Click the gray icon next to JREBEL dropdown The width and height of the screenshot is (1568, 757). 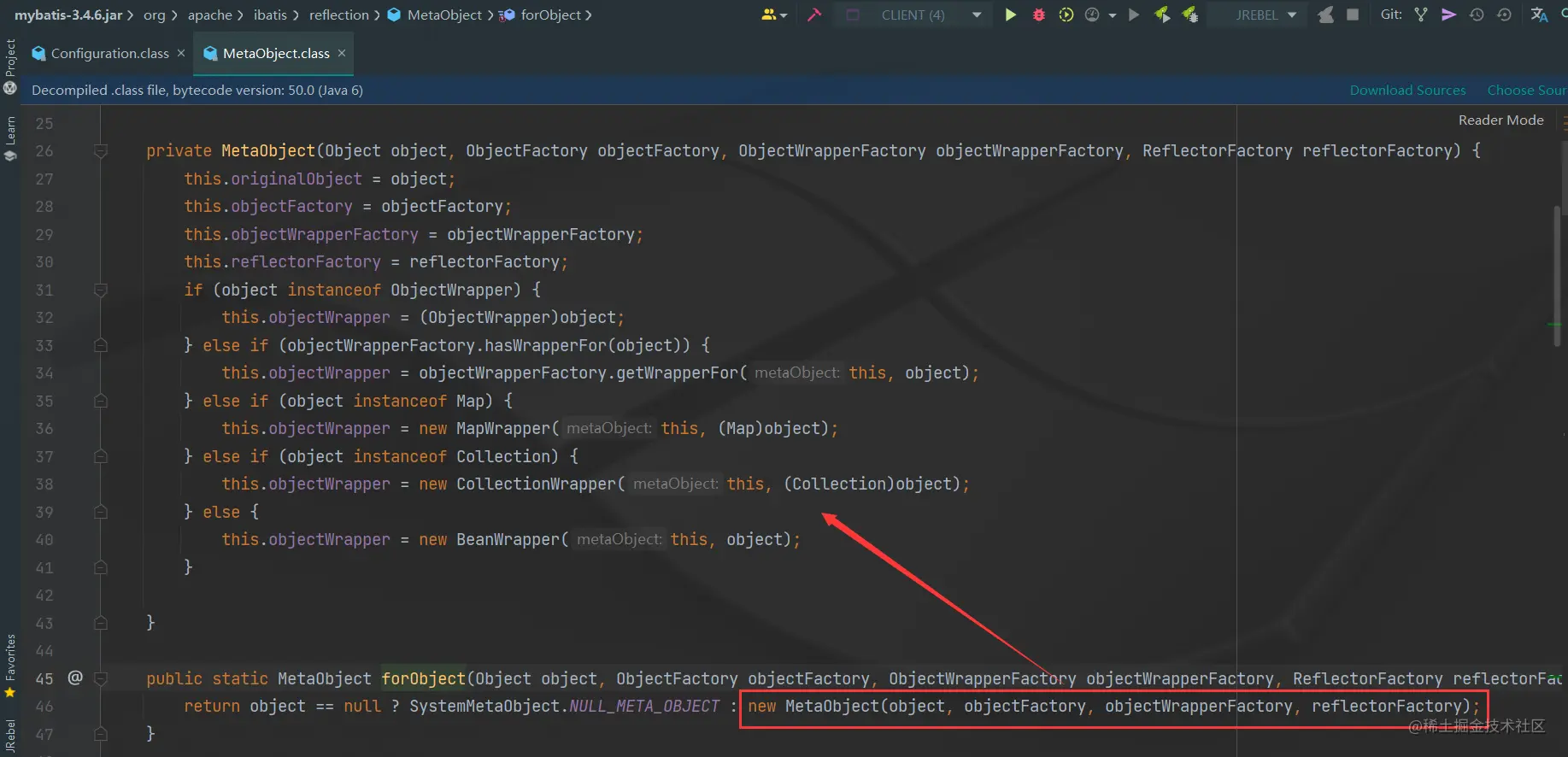[1325, 15]
